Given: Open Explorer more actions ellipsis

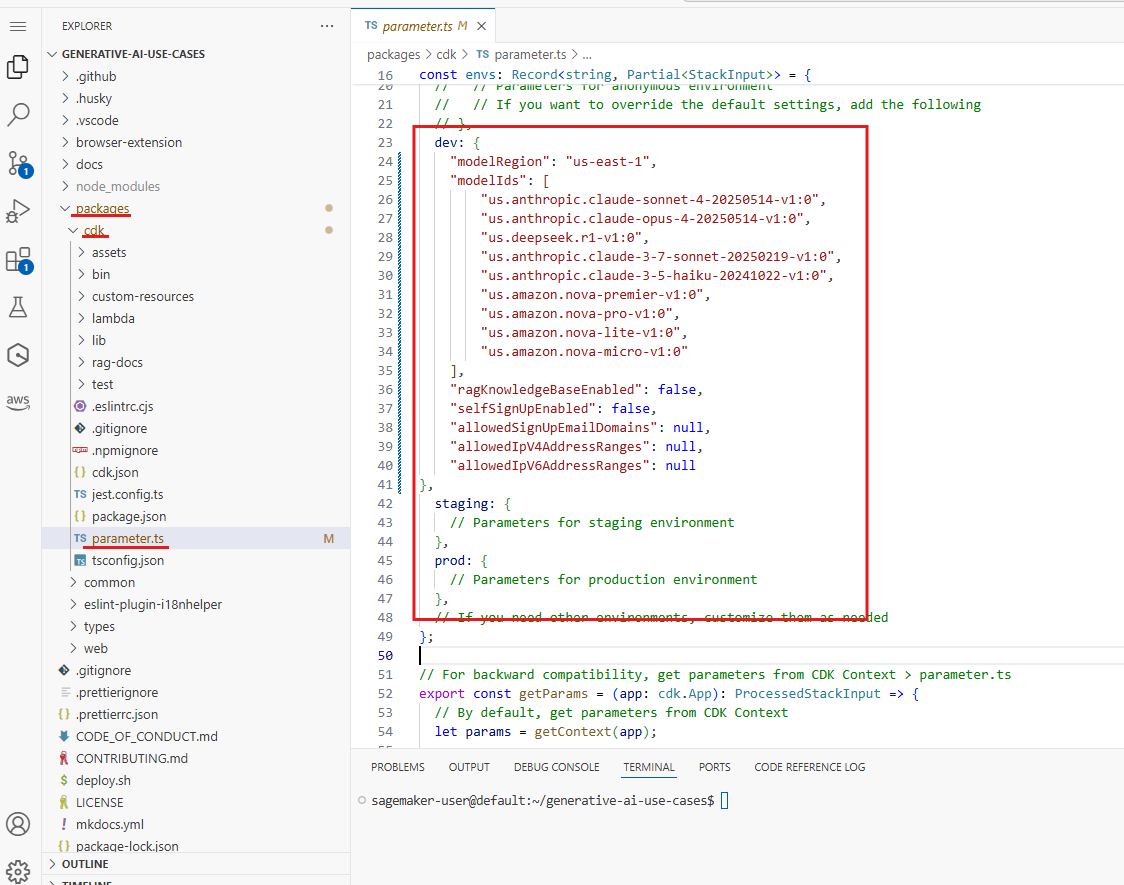Looking at the screenshot, I should tap(327, 26).
